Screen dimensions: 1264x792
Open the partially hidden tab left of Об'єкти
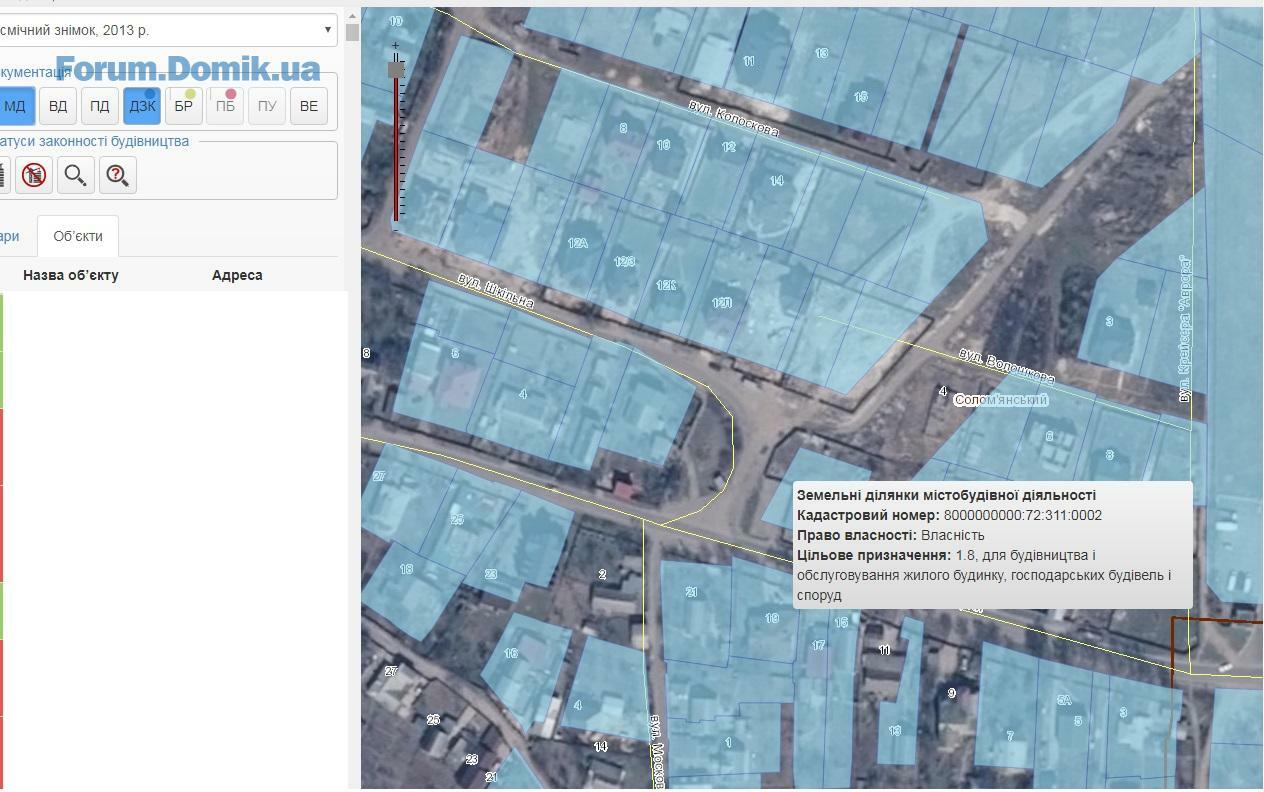[10, 237]
